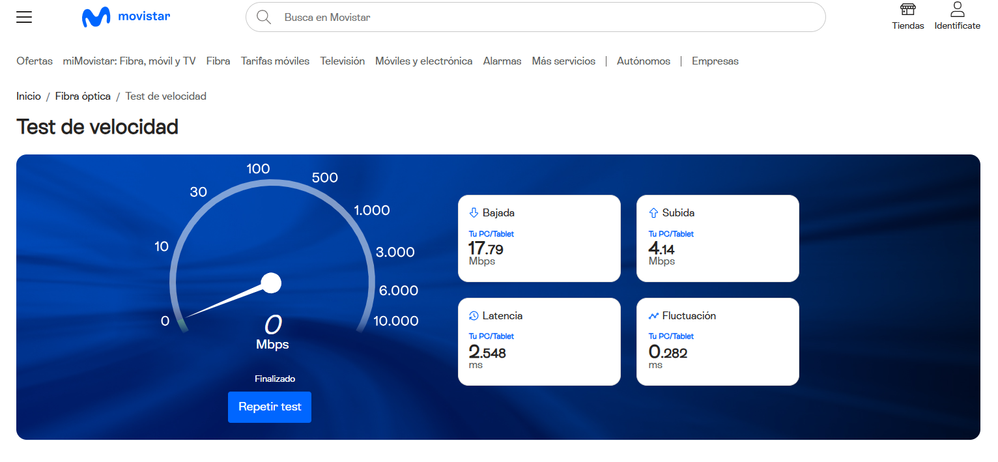Click the search magnifier icon
The image size is (998, 462).
pos(264,17)
